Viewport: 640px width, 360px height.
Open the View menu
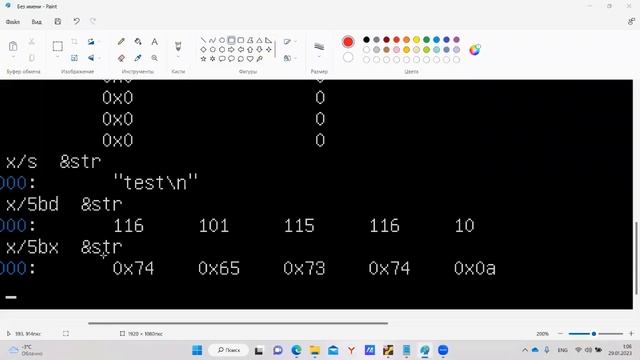tap(36, 22)
